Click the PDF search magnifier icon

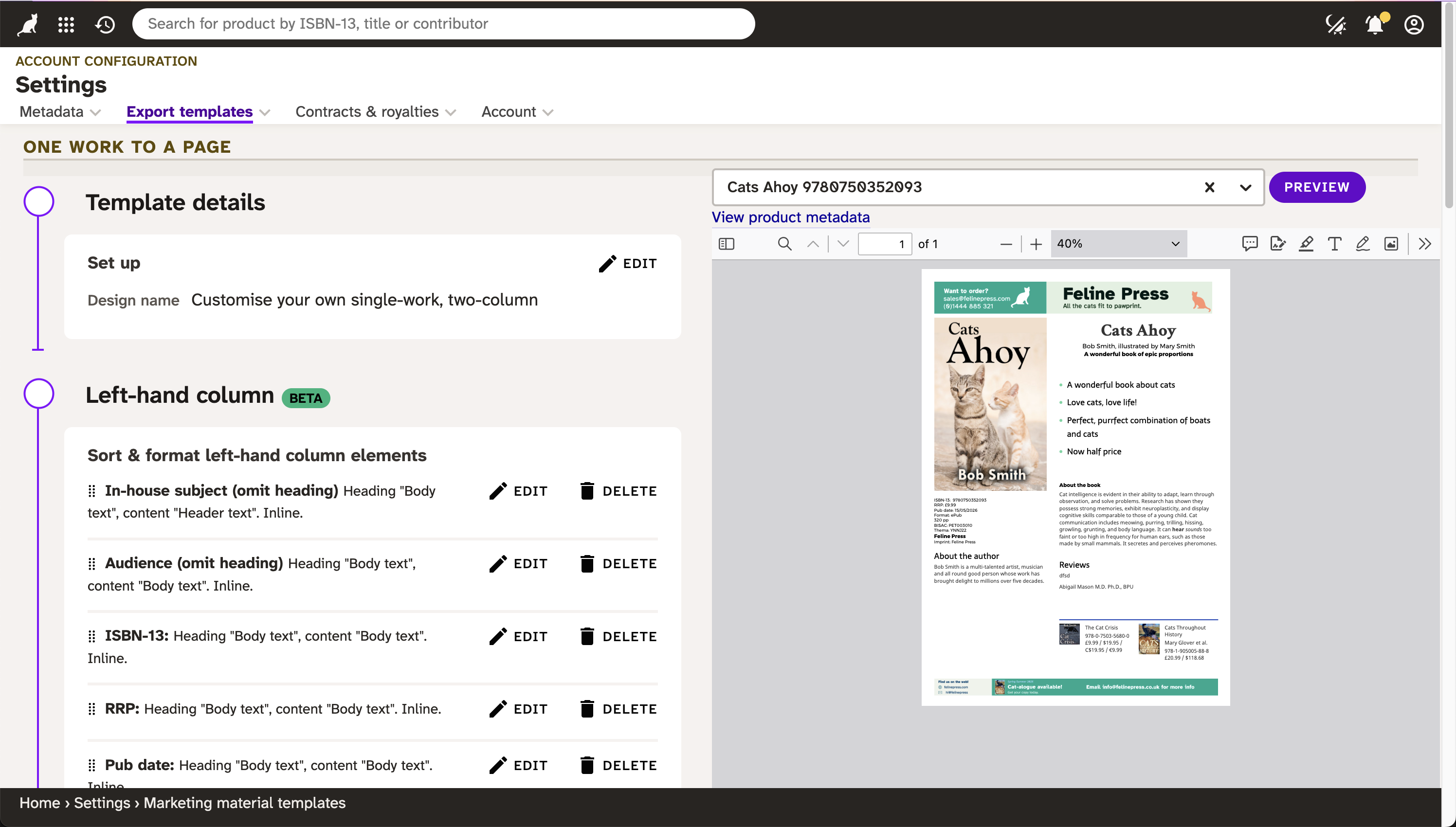coord(784,244)
